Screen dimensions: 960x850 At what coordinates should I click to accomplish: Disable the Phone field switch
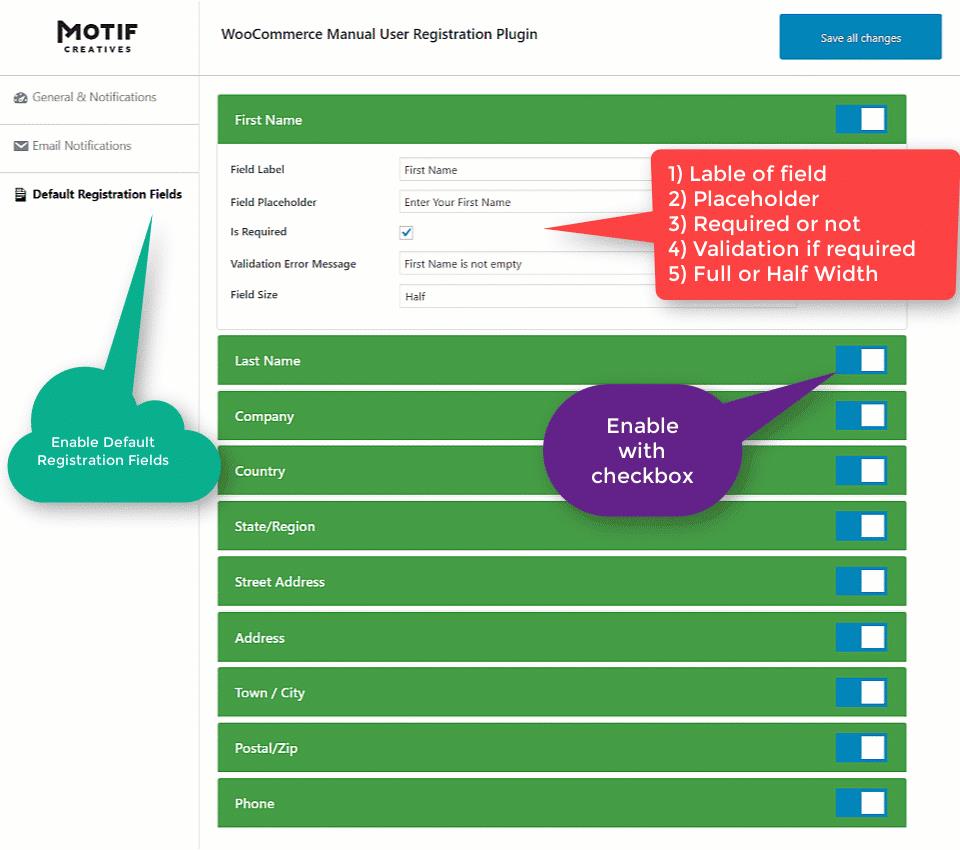[861, 803]
